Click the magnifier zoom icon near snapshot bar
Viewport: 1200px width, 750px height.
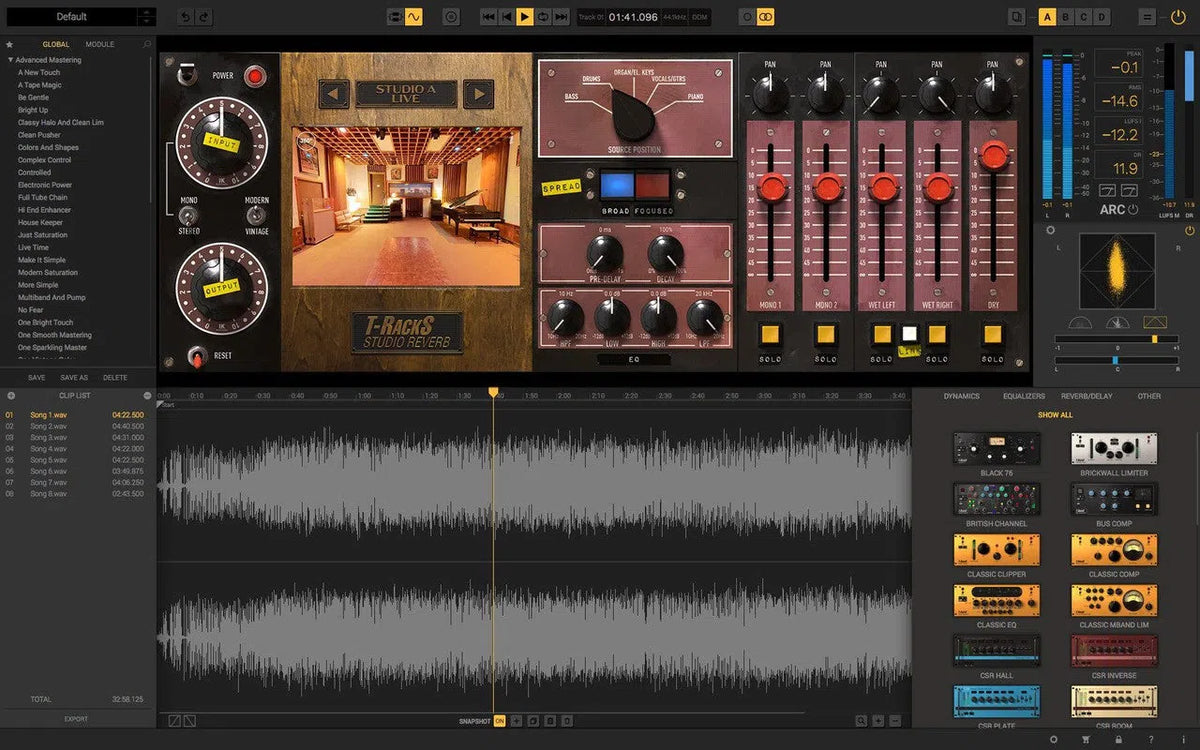point(861,719)
